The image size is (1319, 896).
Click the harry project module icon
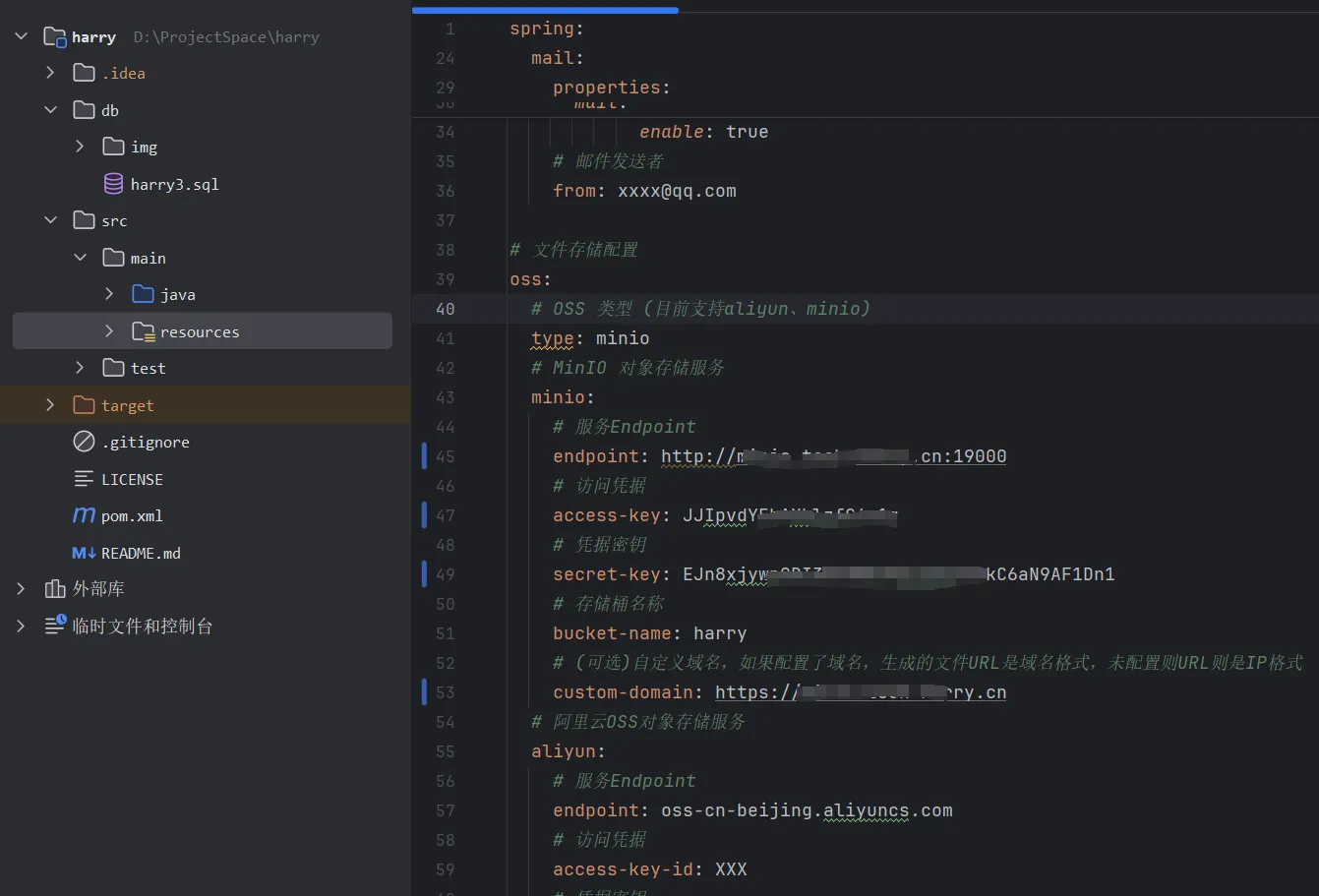pos(55,37)
